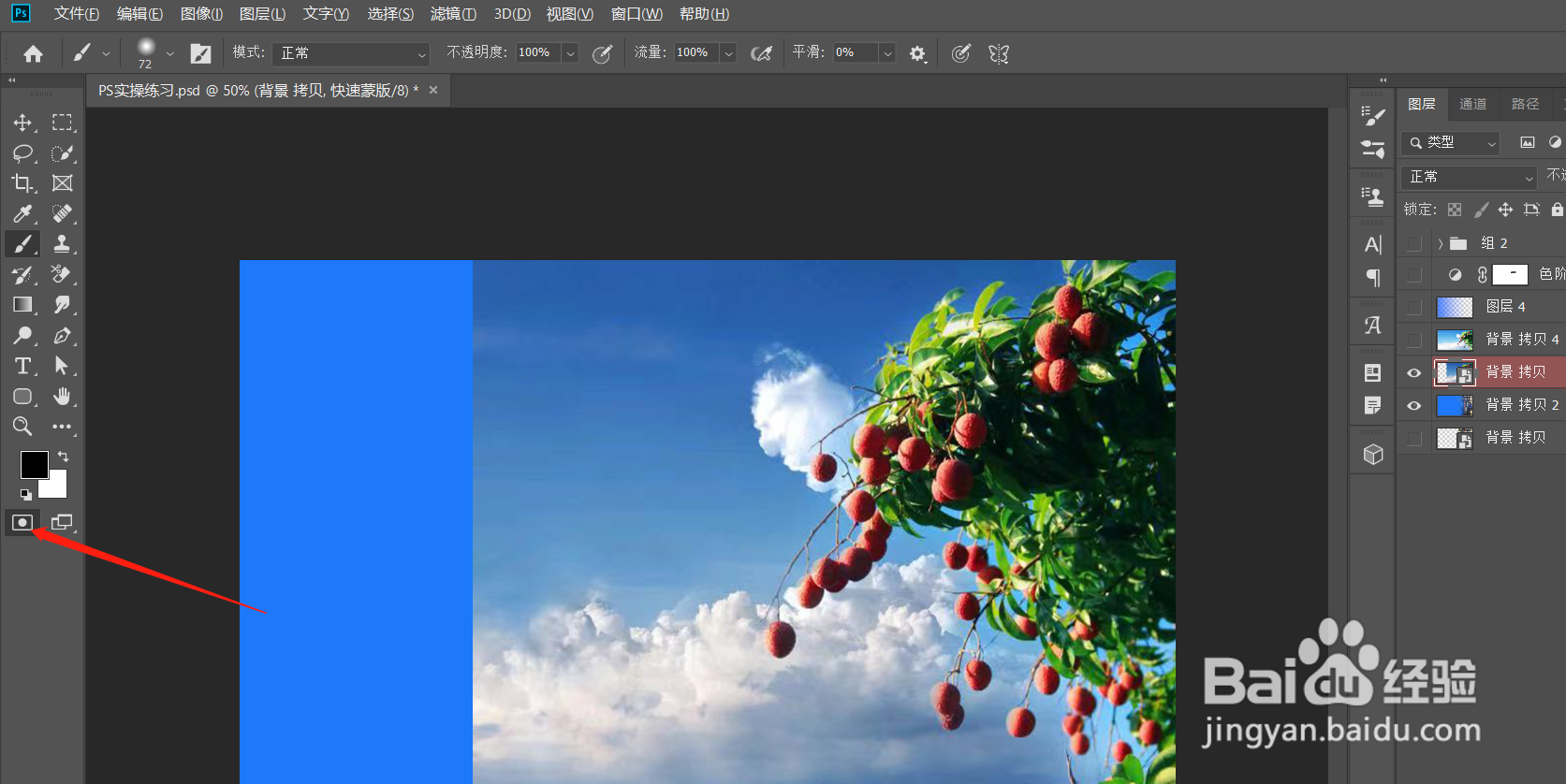Image resolution: width=1566 pixels, height=784 pixels.
Task: Click the white background color swatch
Action: tap(56, 486)
